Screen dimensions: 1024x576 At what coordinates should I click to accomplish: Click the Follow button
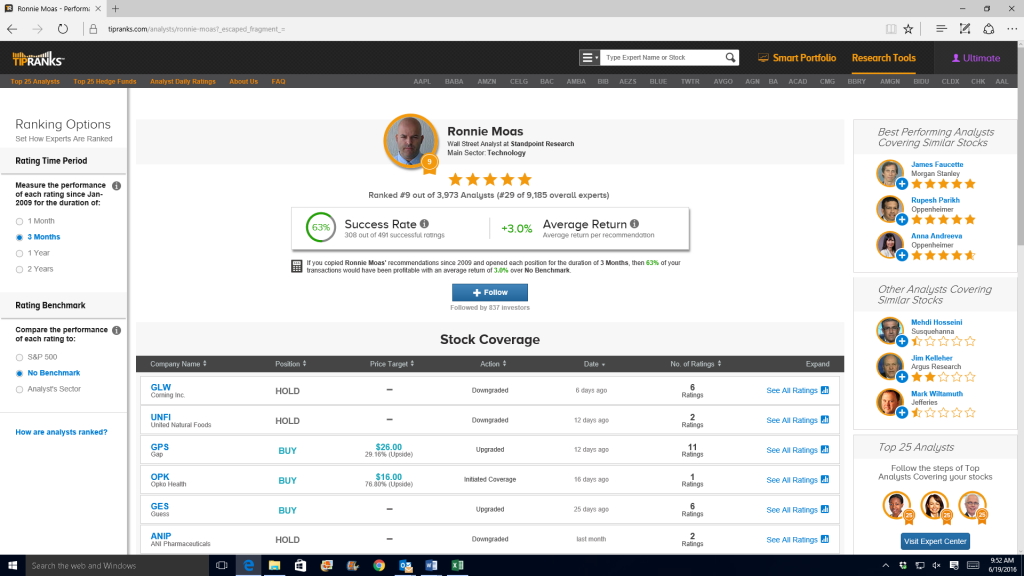click(x=490, y=293)
